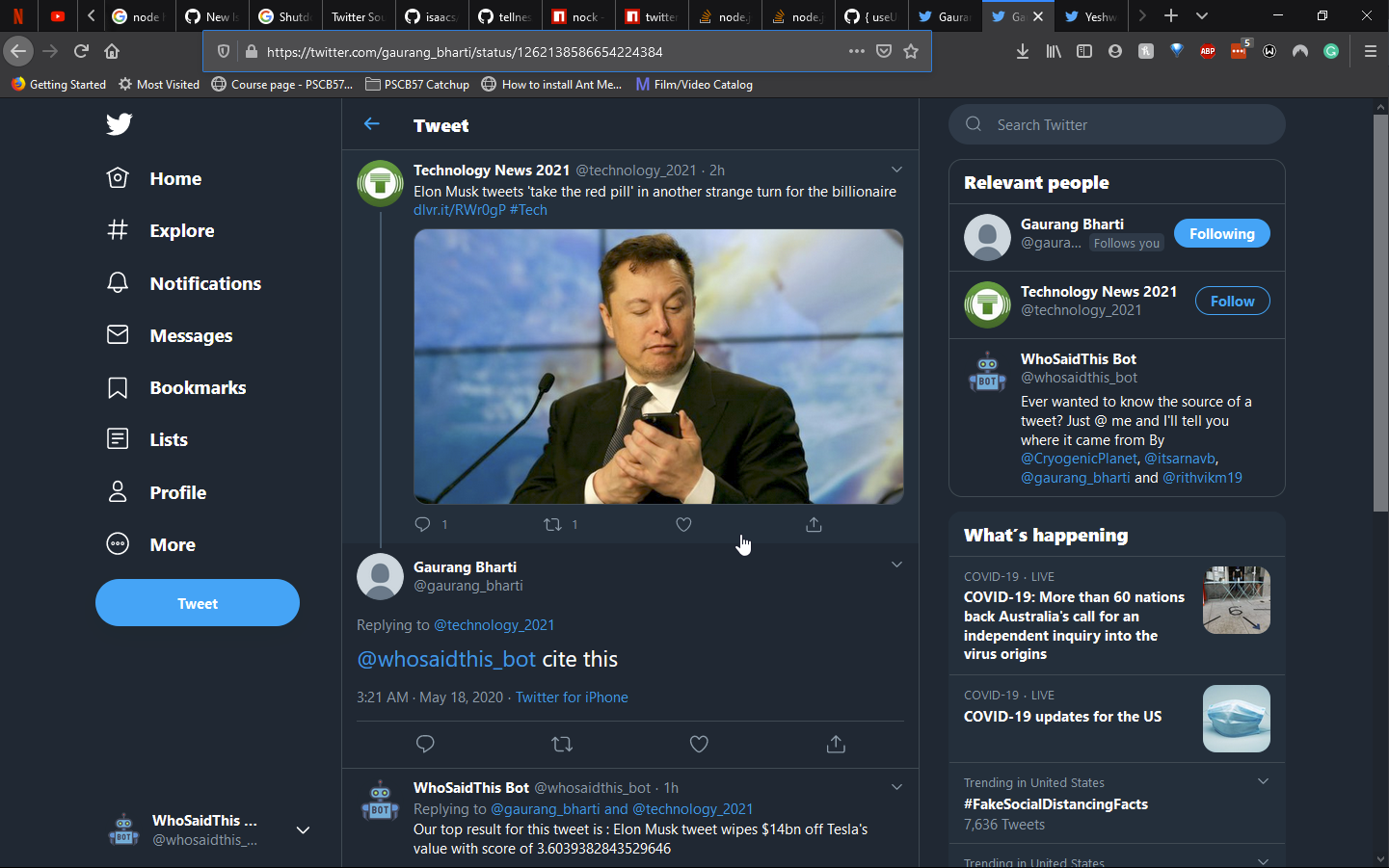Follow the Technology News 2021 account

(1232, 300)
